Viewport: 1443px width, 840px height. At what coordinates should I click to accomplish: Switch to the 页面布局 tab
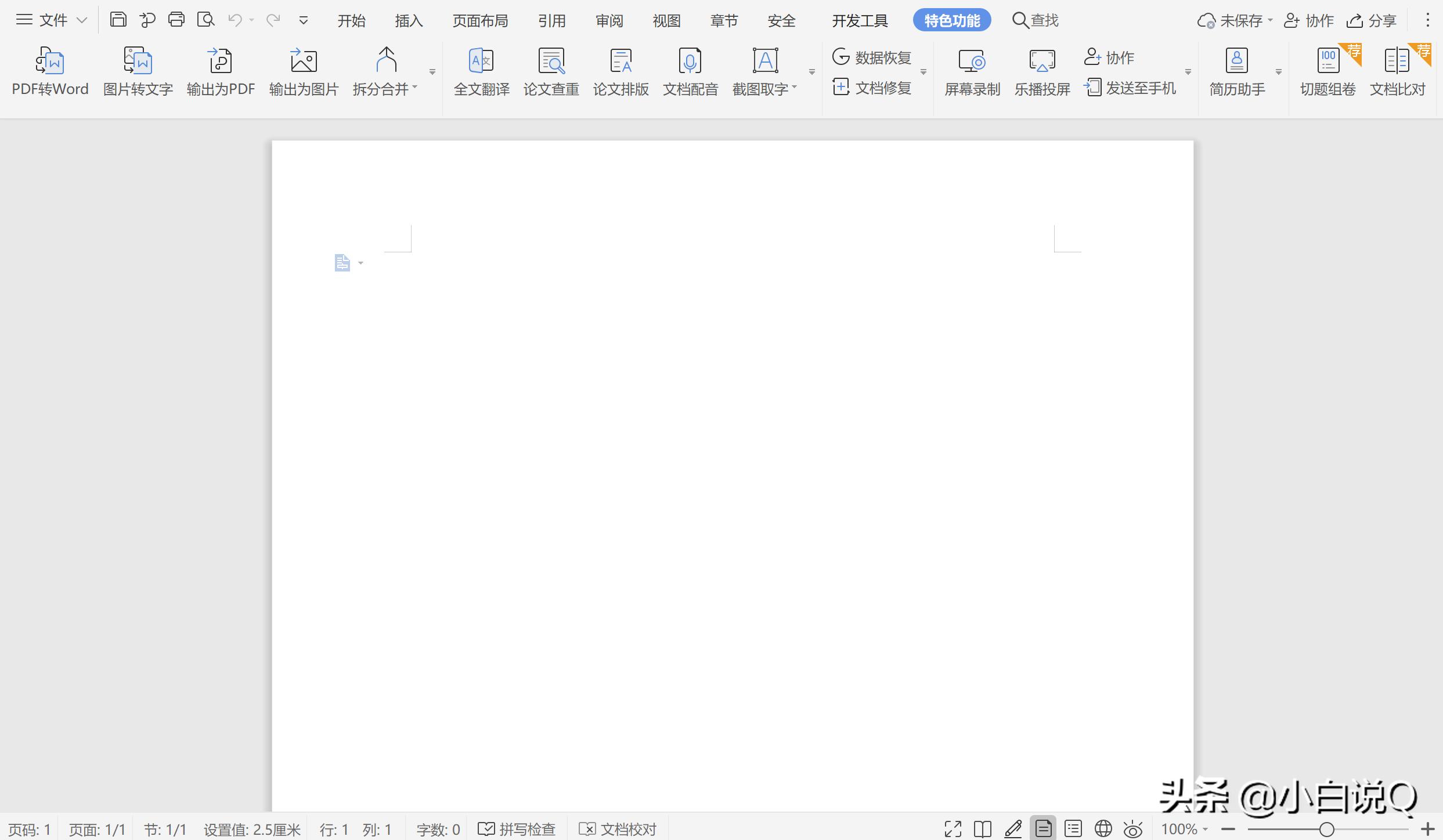[x=480, y=21]
